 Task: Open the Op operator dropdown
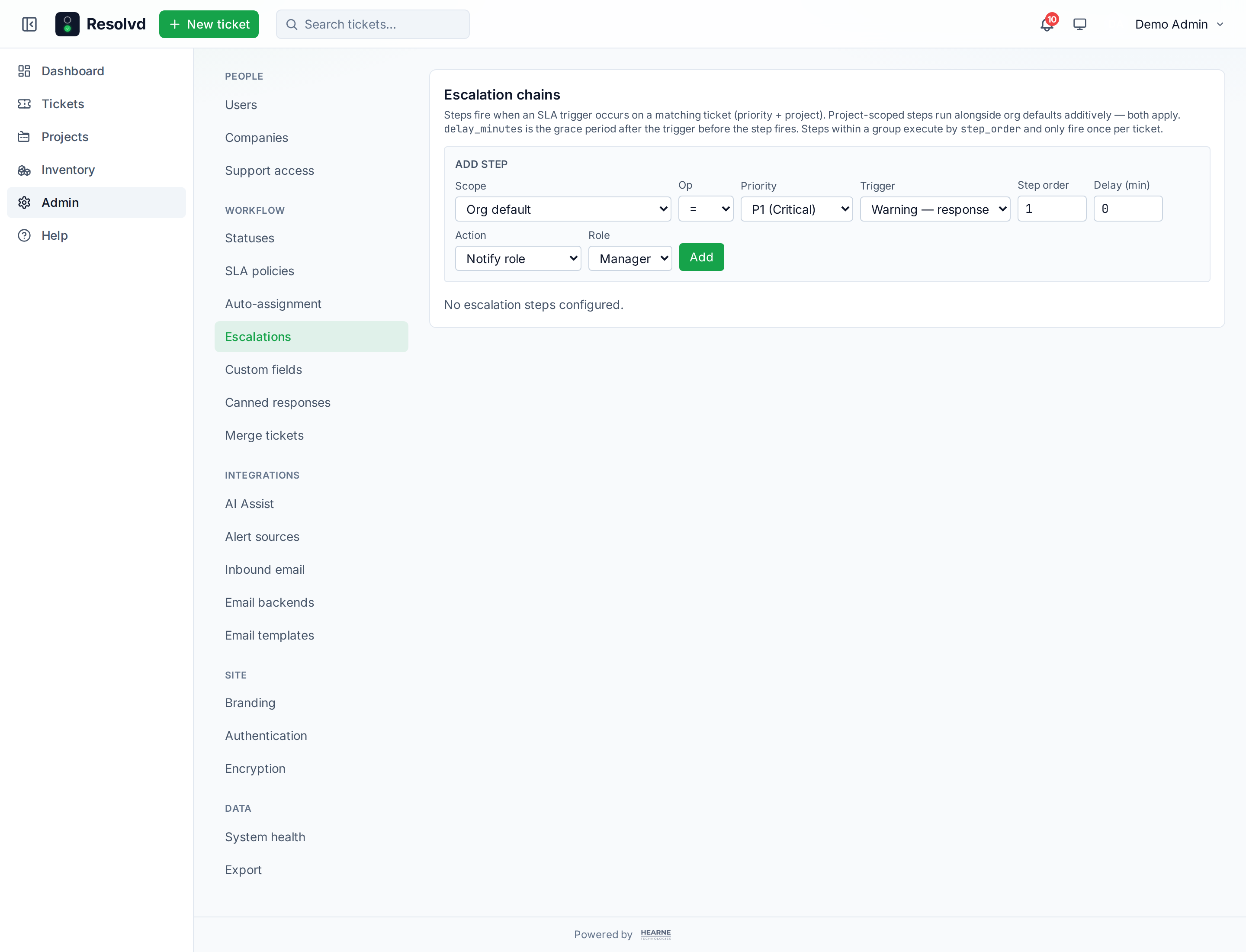coord(706,209)
